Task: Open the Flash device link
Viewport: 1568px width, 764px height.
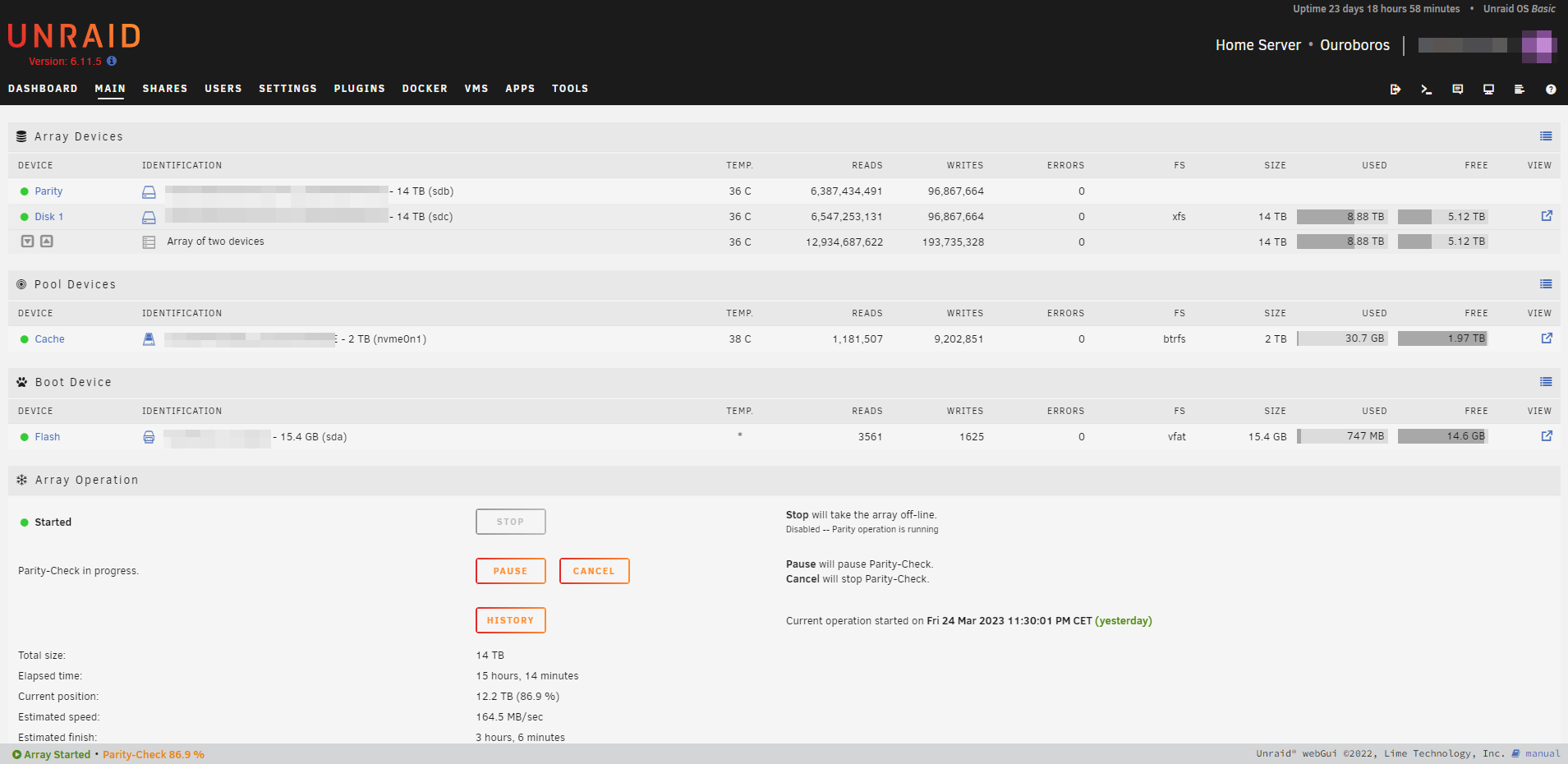Action: click(47, 437)
